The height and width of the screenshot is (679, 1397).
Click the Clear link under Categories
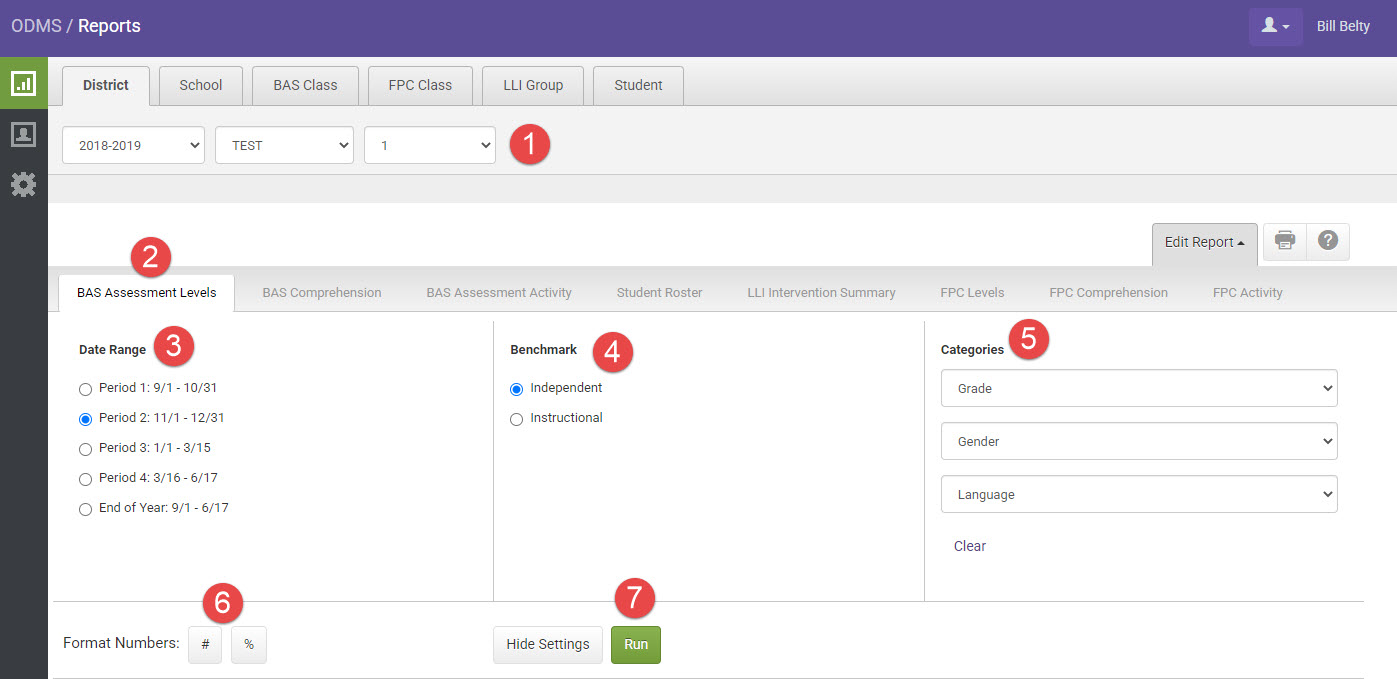click(x=969, y=546)
